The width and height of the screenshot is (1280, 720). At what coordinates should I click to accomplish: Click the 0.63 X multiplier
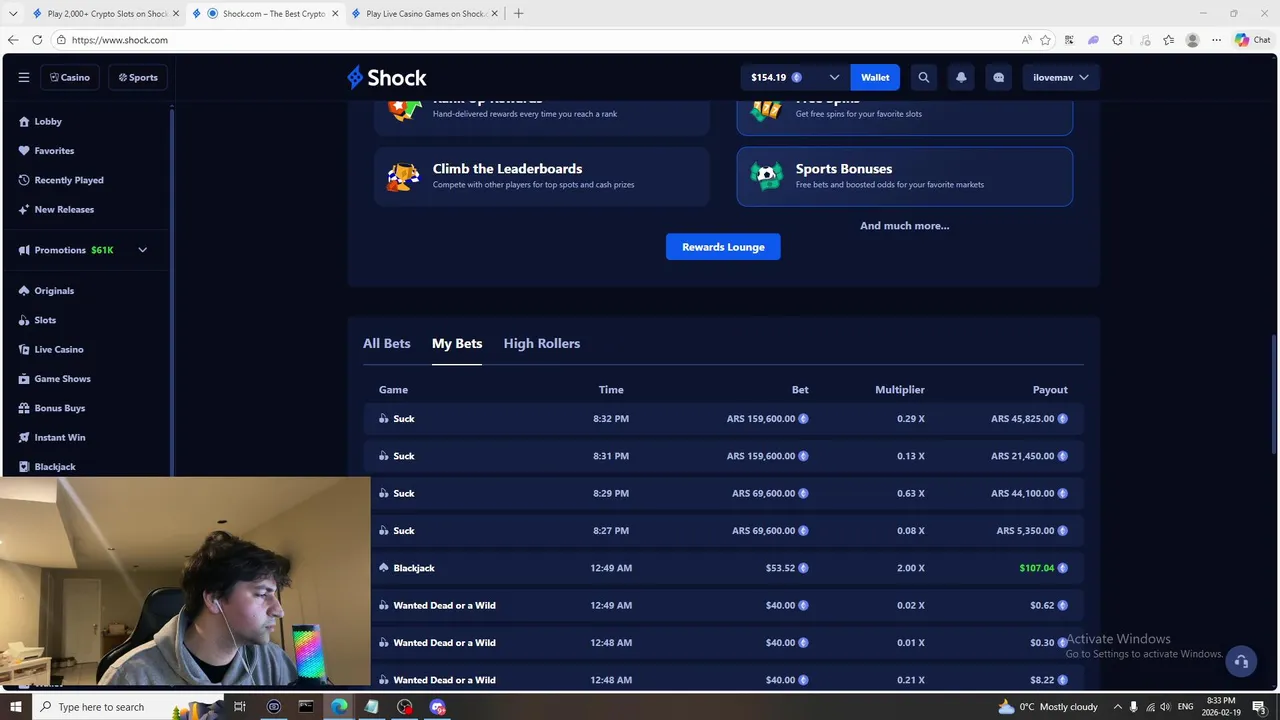tap(911, 493)
